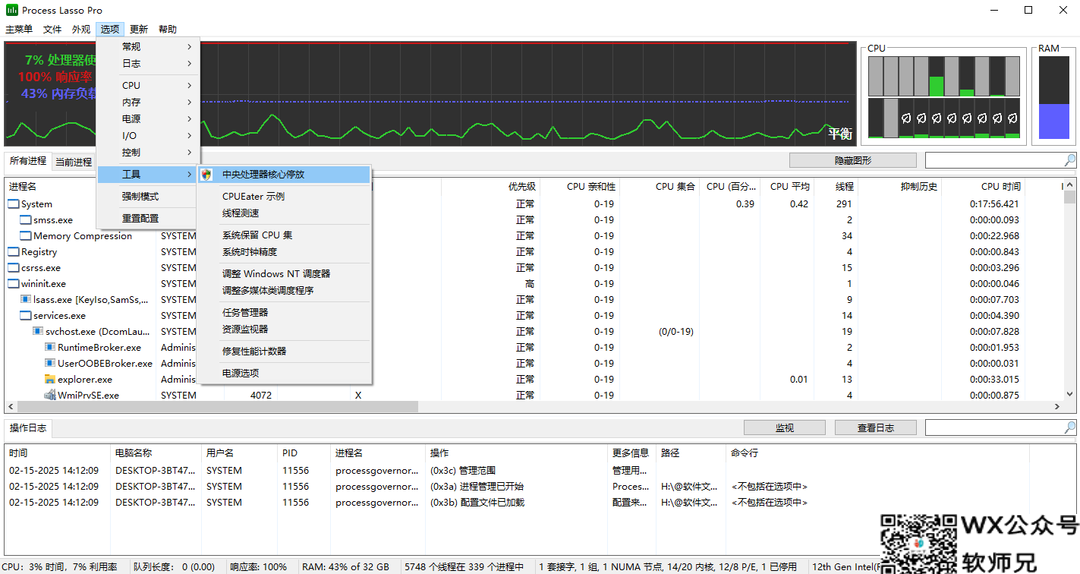This screenshot has height=574, width=1080.
Task: Select 线程测速 menu item
Action: click(284, 213)
